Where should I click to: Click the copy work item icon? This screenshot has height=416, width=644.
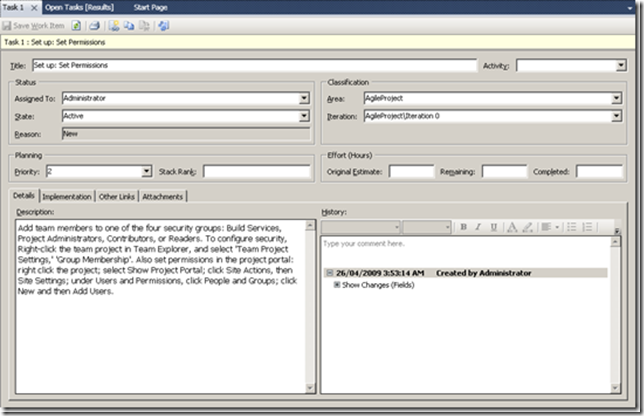click(129, 26)
